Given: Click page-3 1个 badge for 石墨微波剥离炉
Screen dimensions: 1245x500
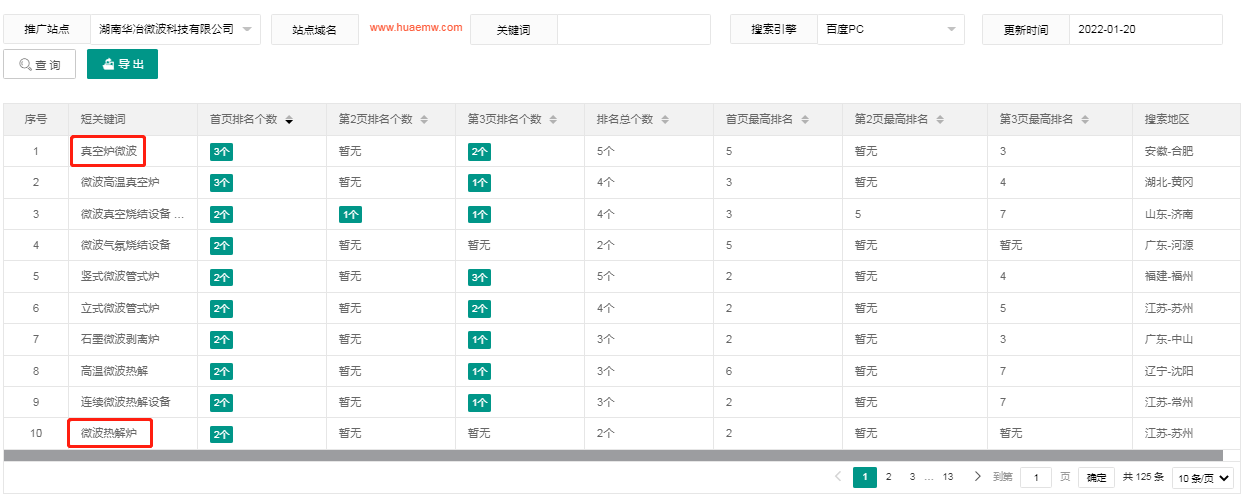Looking at the screenshot, I should pyautogui.click(x=479, y=340).
